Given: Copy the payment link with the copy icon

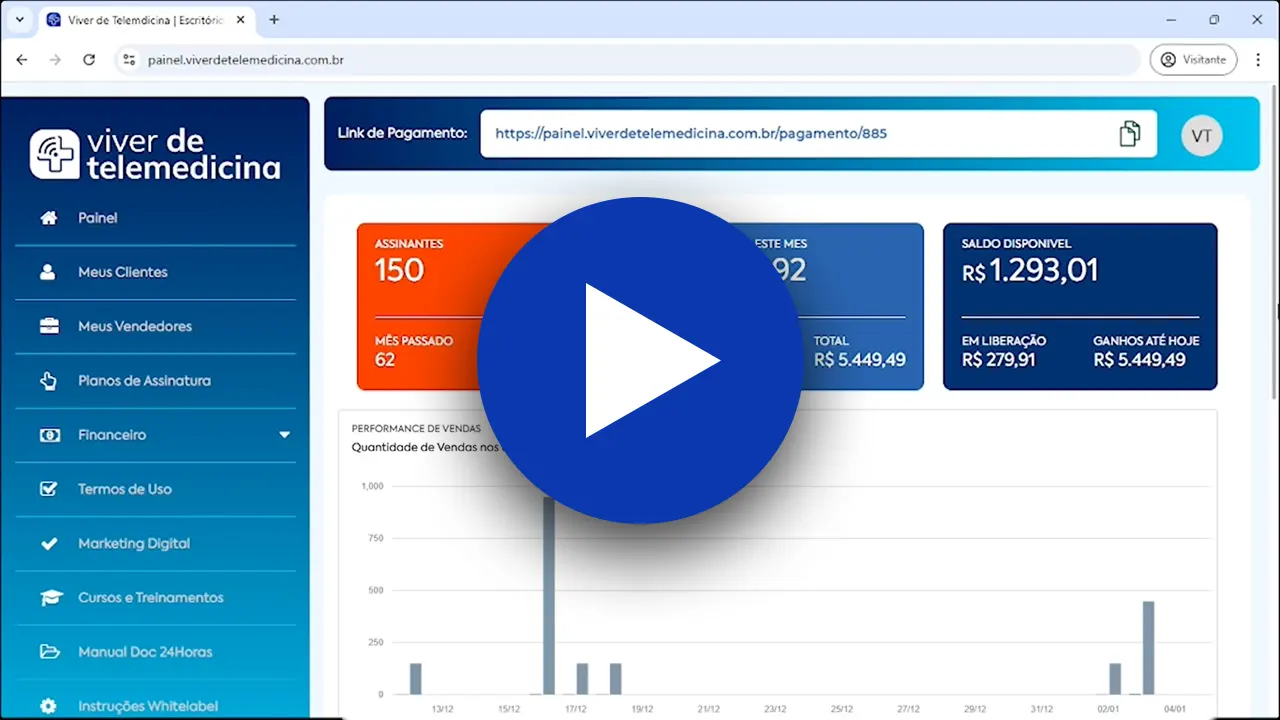Looking at the screenshot, I should click(1129, 133).
